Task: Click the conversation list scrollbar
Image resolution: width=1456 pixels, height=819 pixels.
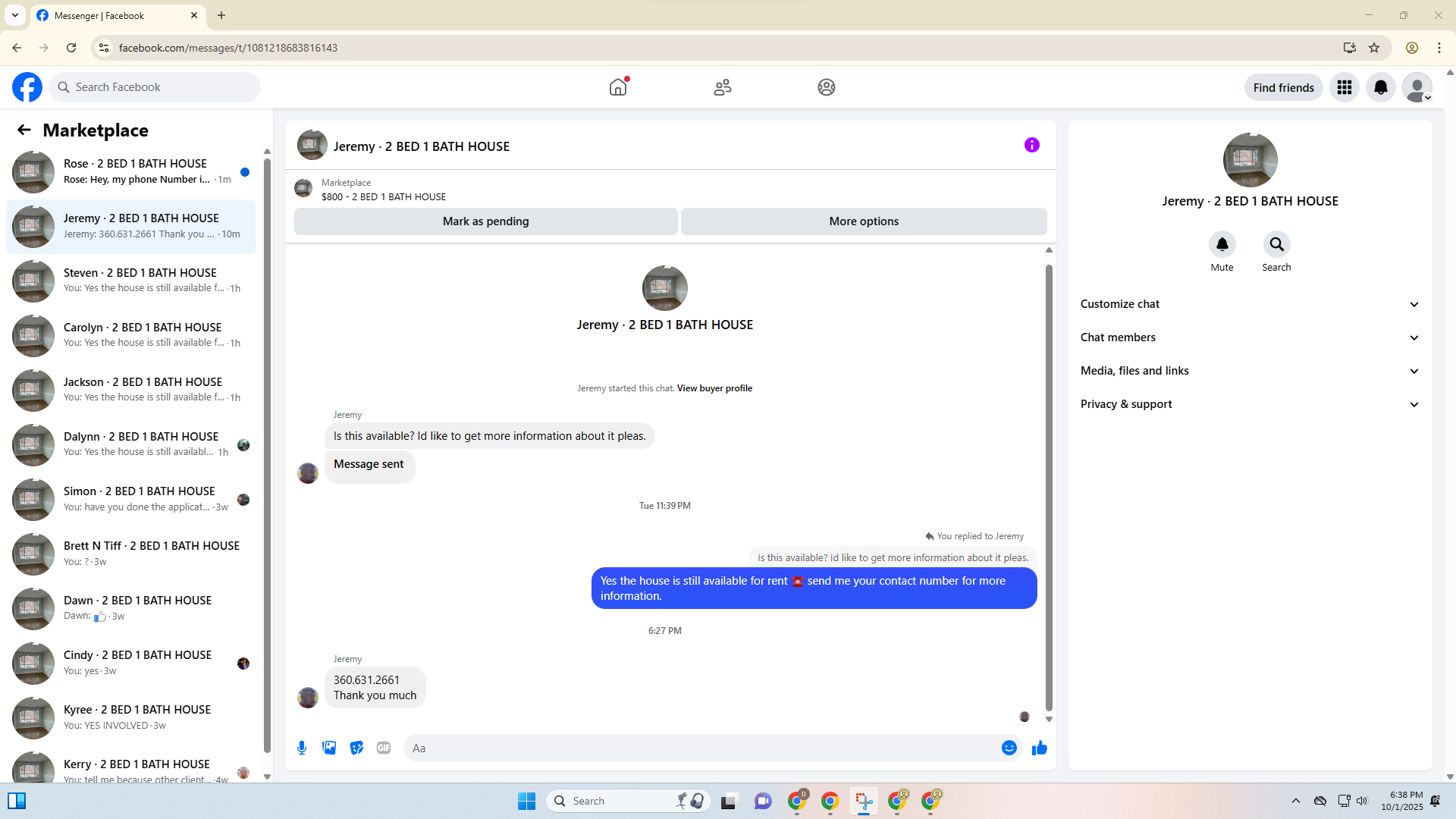Action: click(x=267, y=455)
